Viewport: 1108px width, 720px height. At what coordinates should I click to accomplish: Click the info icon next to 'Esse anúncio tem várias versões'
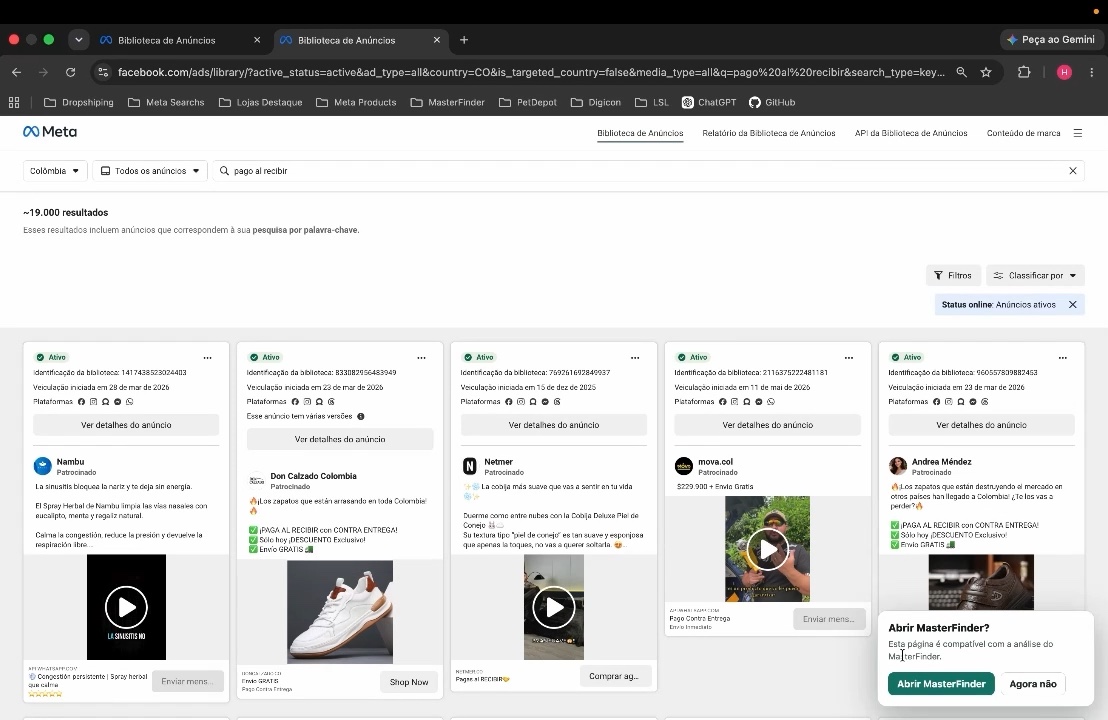tap(361, 416)
